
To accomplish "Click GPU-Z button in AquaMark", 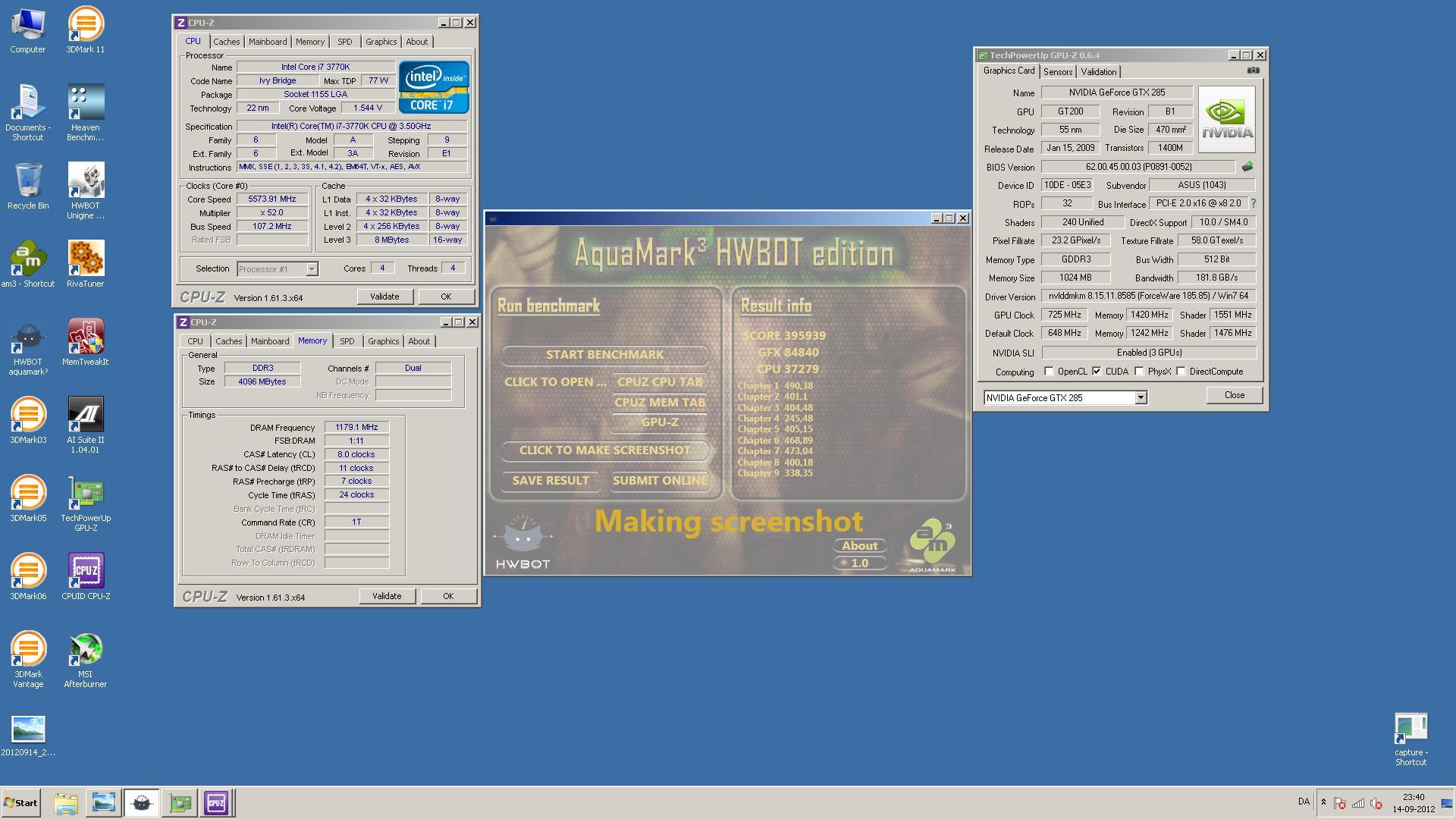I will (x=659, y=422).
